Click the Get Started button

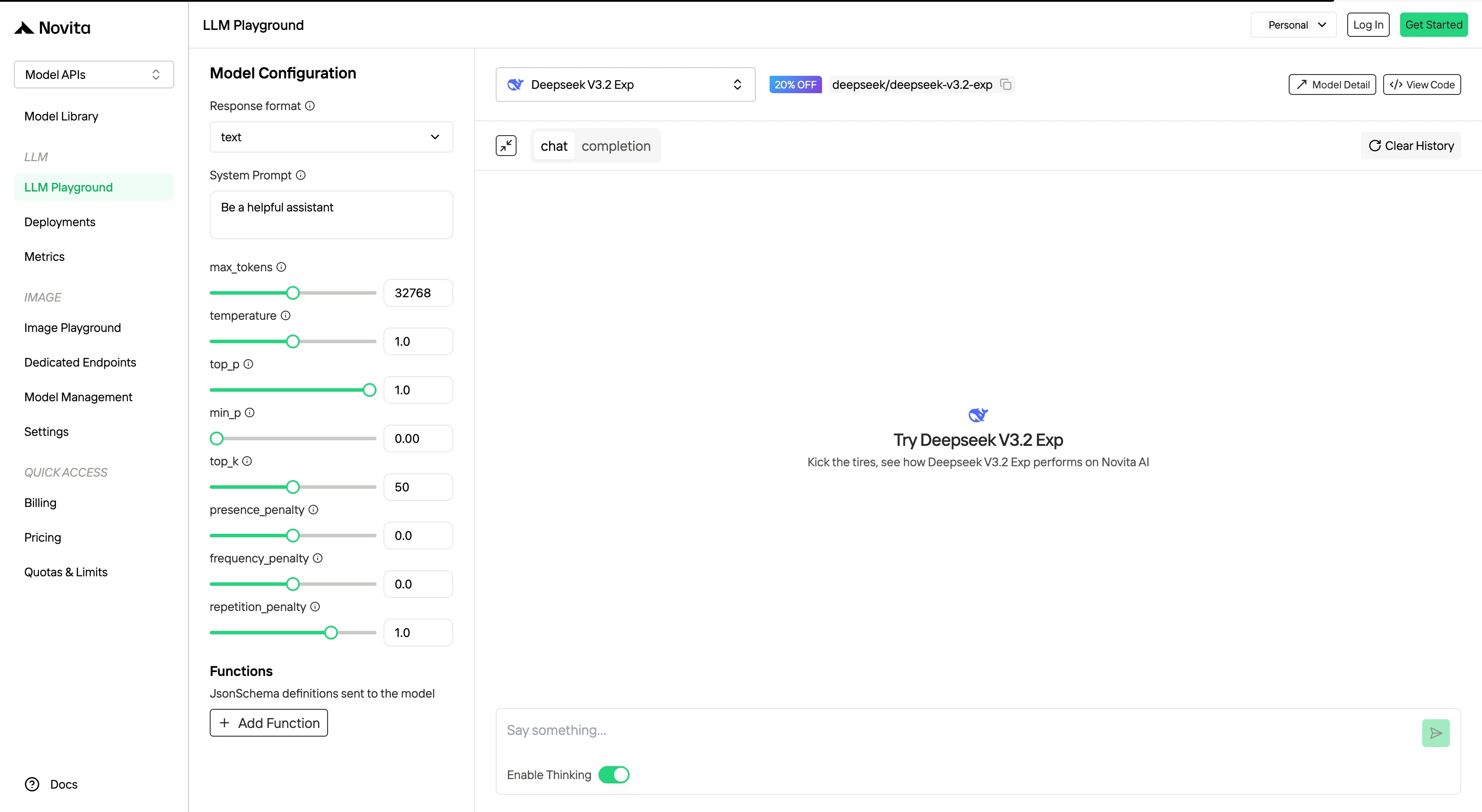[x=1433, y=25]
